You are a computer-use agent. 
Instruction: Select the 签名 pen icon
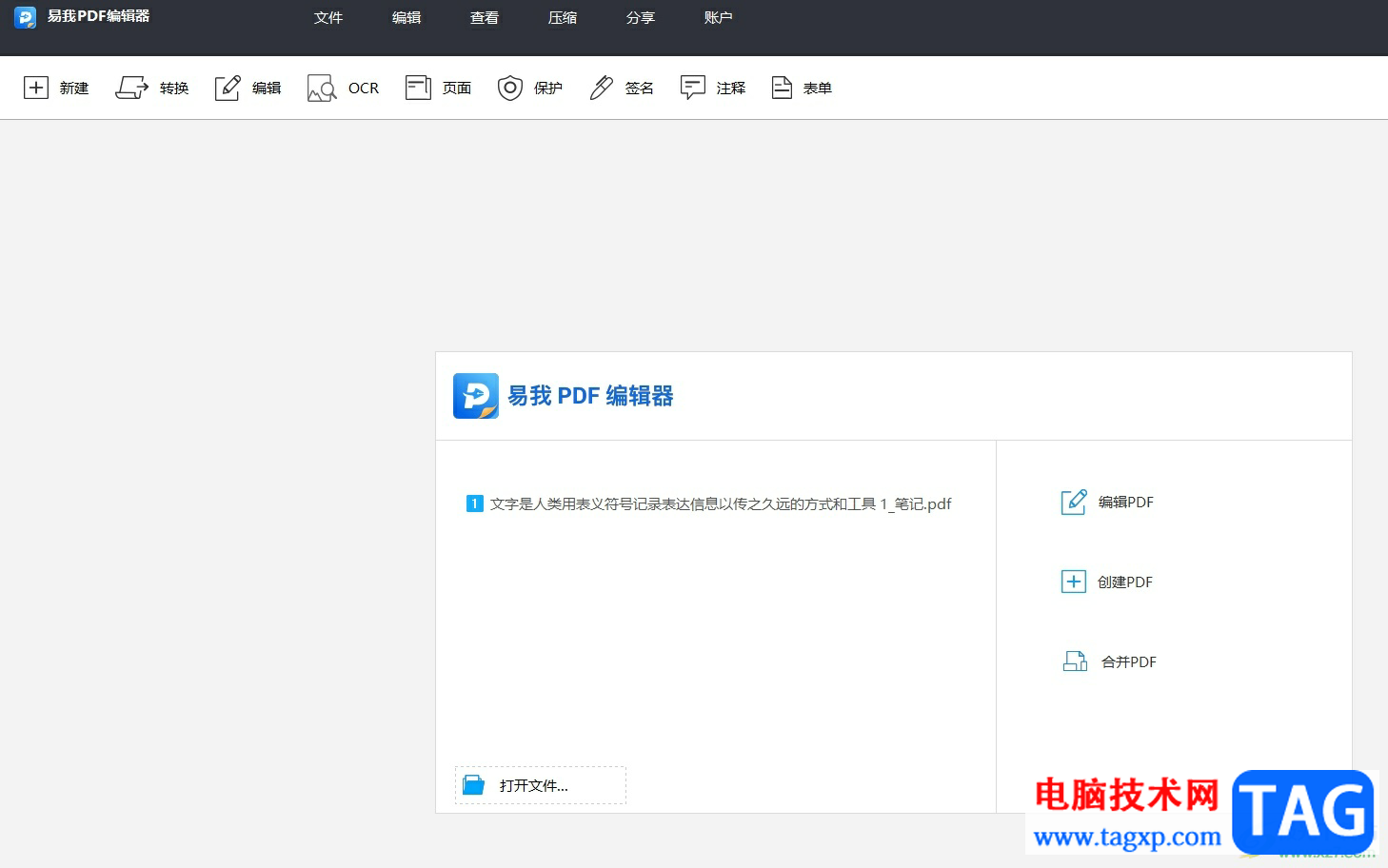[x=602, y=88]
